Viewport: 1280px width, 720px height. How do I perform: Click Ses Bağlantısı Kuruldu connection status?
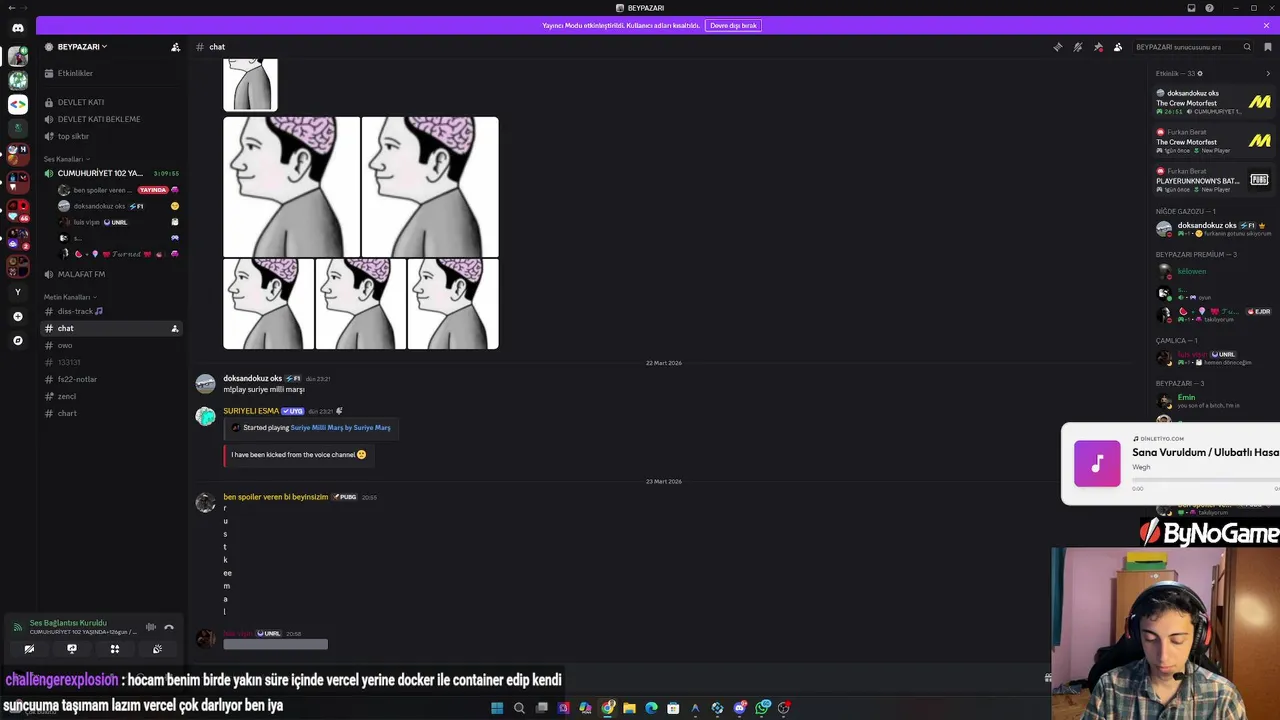(x=68, y=623)
